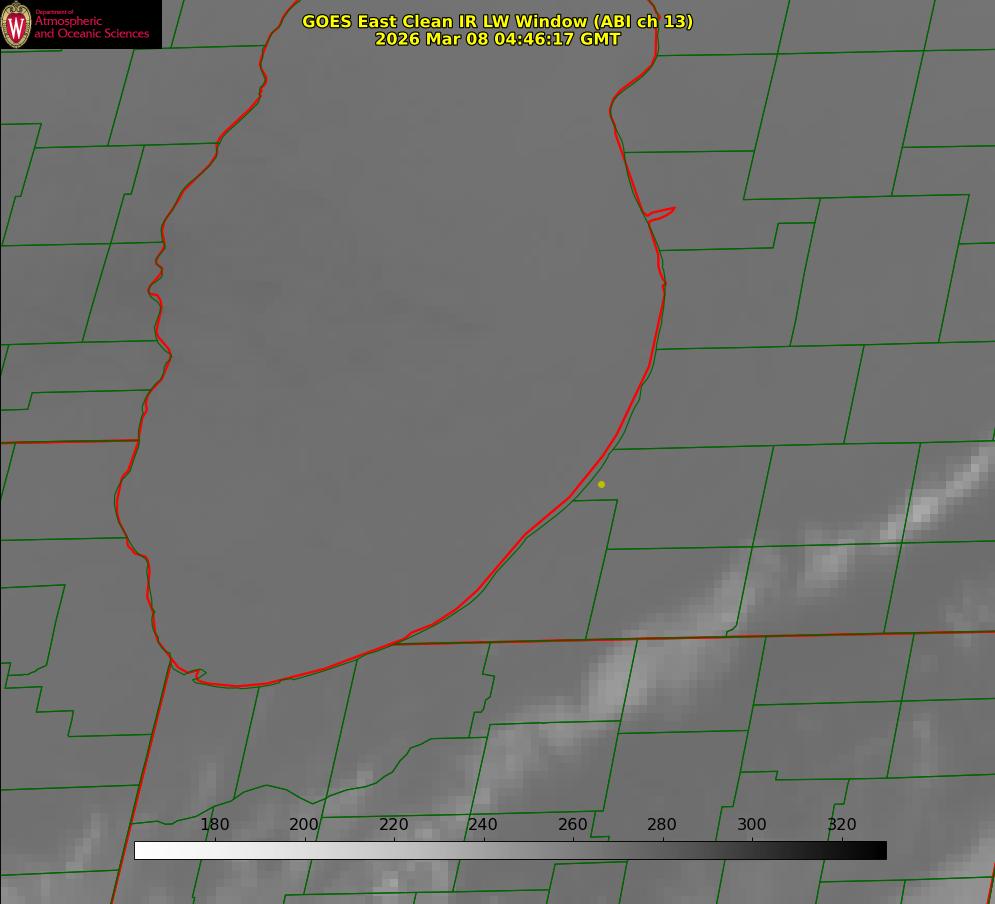Click the colorbar label '260'

(572, 824)
